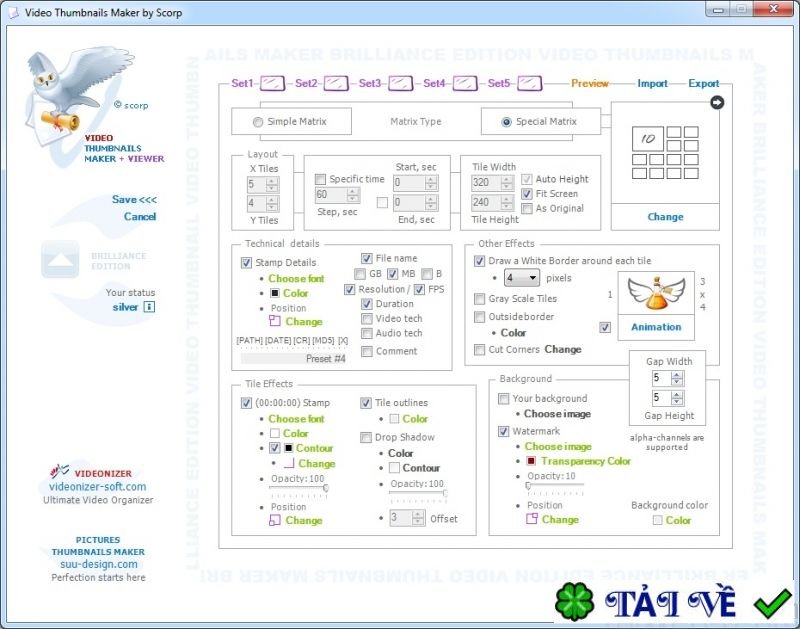Uncheck the Fit Screen checkbox
800x629 pixels.
tap(527, 194)
